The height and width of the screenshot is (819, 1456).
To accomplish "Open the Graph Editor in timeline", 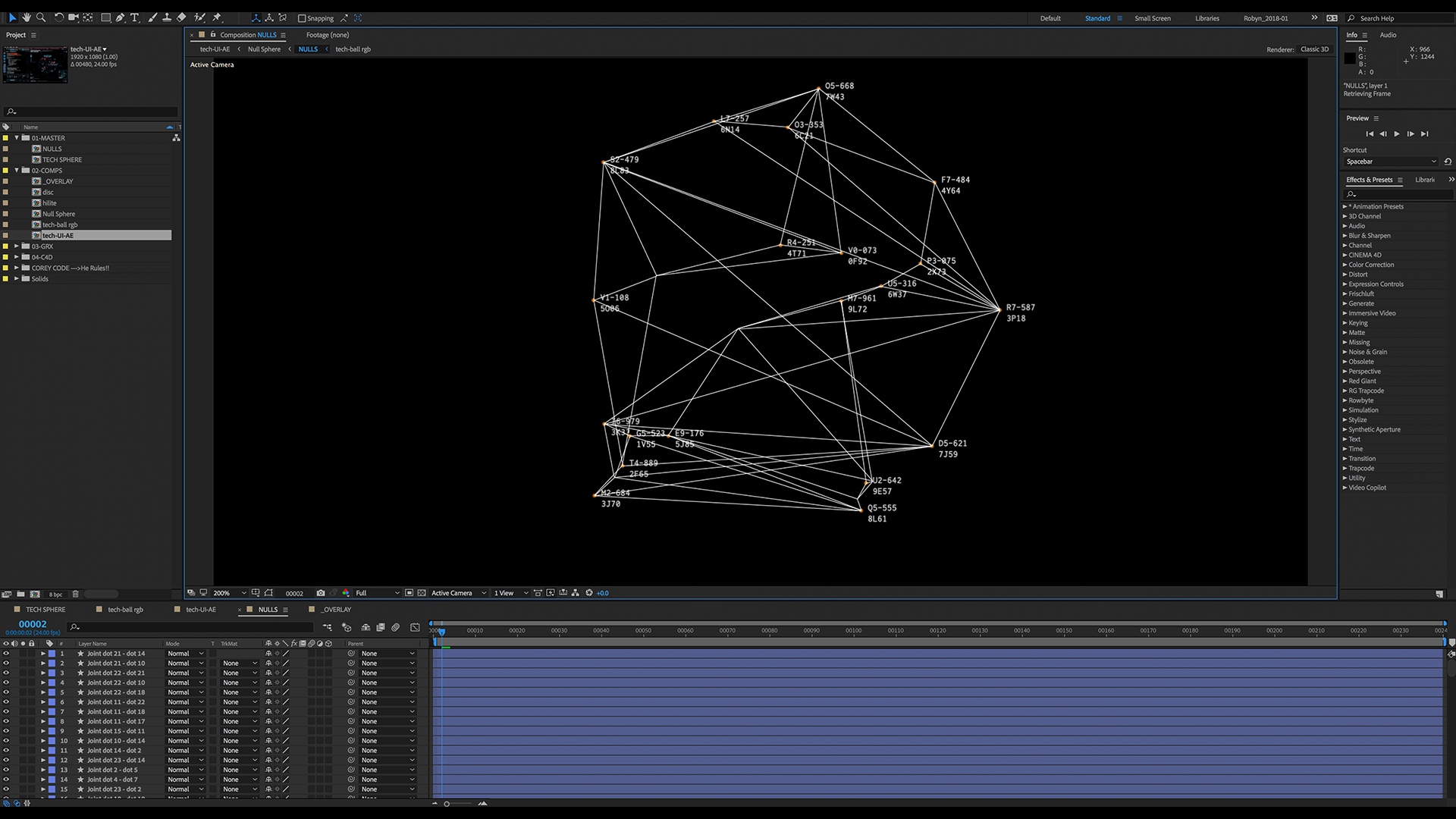I will [415, 627].
